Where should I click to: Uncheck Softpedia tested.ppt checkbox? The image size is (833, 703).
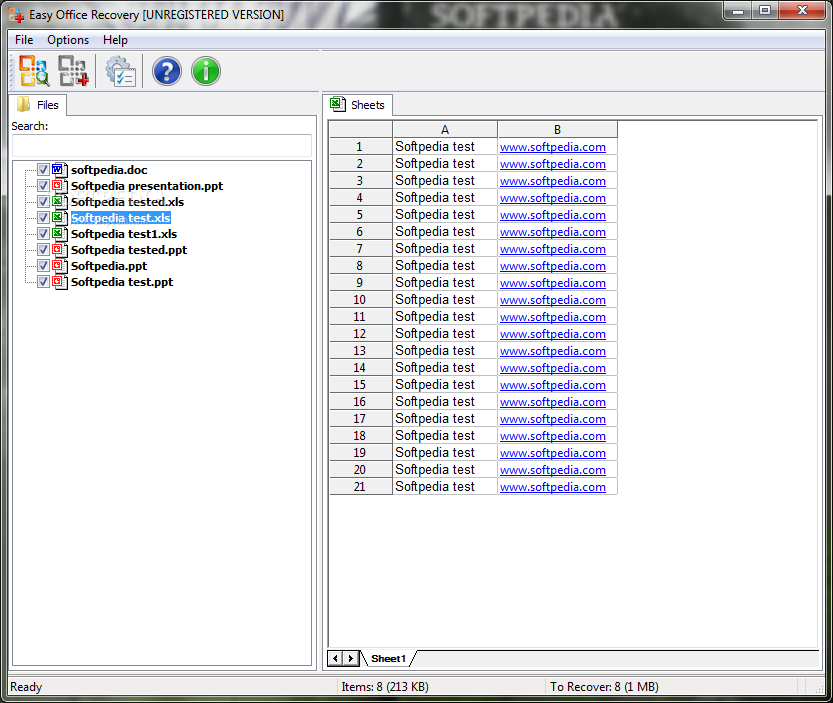[x=43, y=249]
